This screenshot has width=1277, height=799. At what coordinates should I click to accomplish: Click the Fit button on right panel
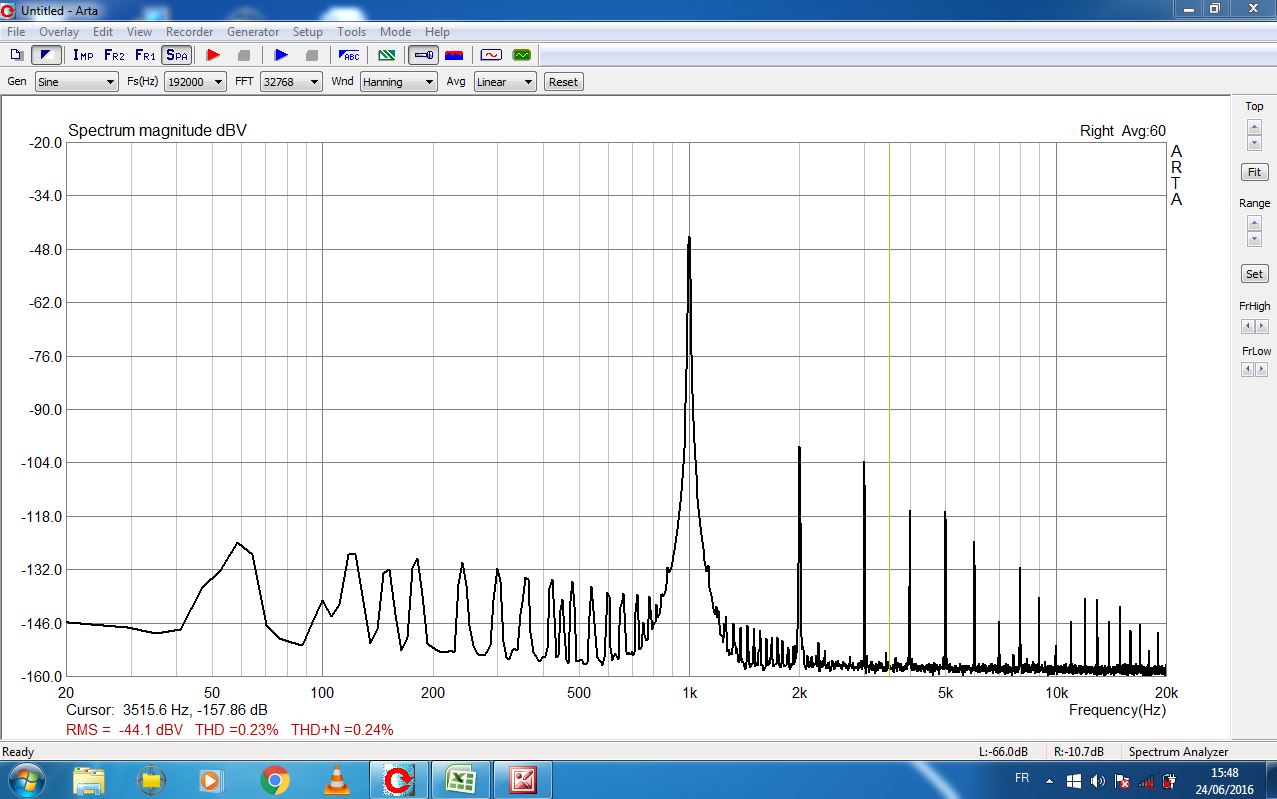click(1254, 172)
